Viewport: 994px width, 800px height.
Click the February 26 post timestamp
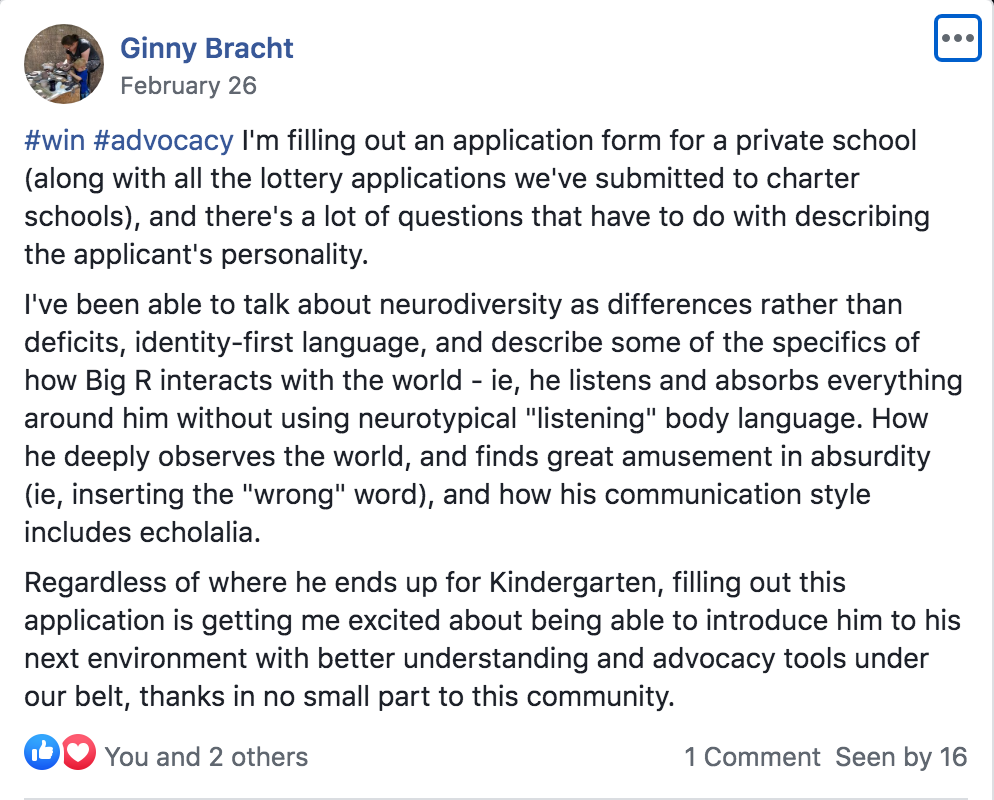click(188, 86)
